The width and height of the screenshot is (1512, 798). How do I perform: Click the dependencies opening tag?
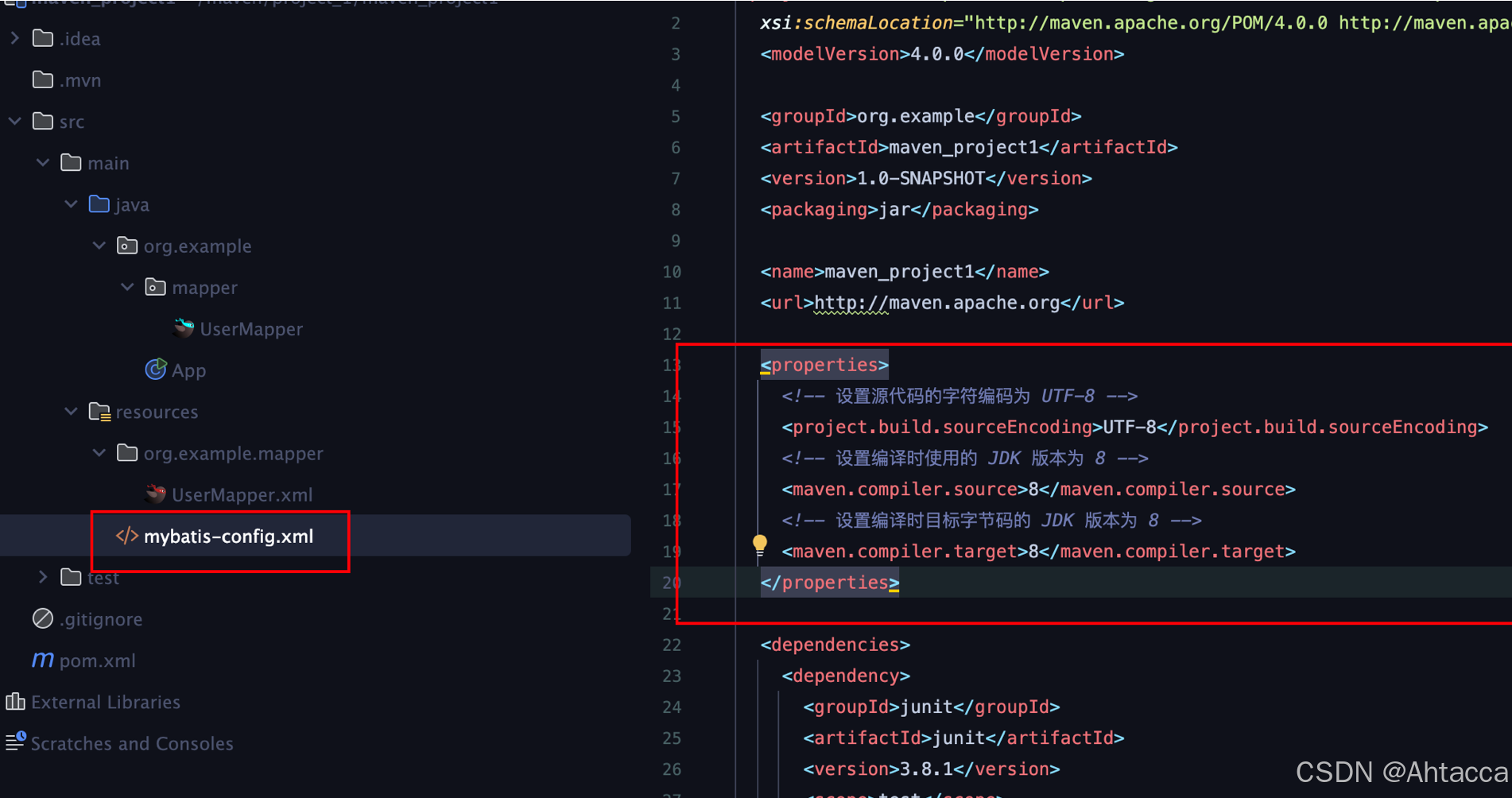835,645
